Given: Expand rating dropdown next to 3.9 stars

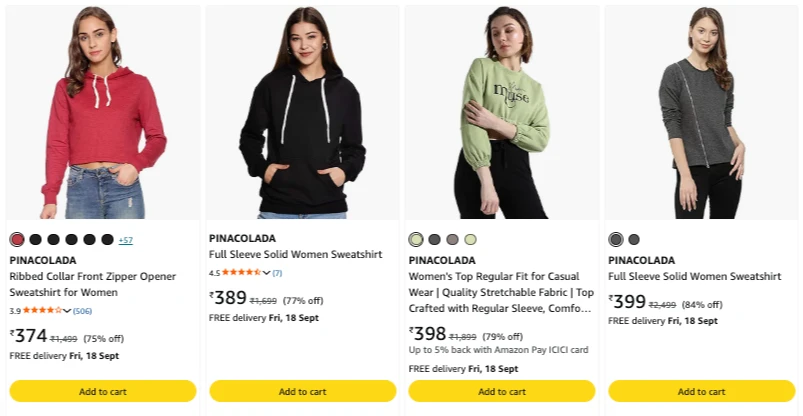Looking at the screenshot, I should [67, 310].
